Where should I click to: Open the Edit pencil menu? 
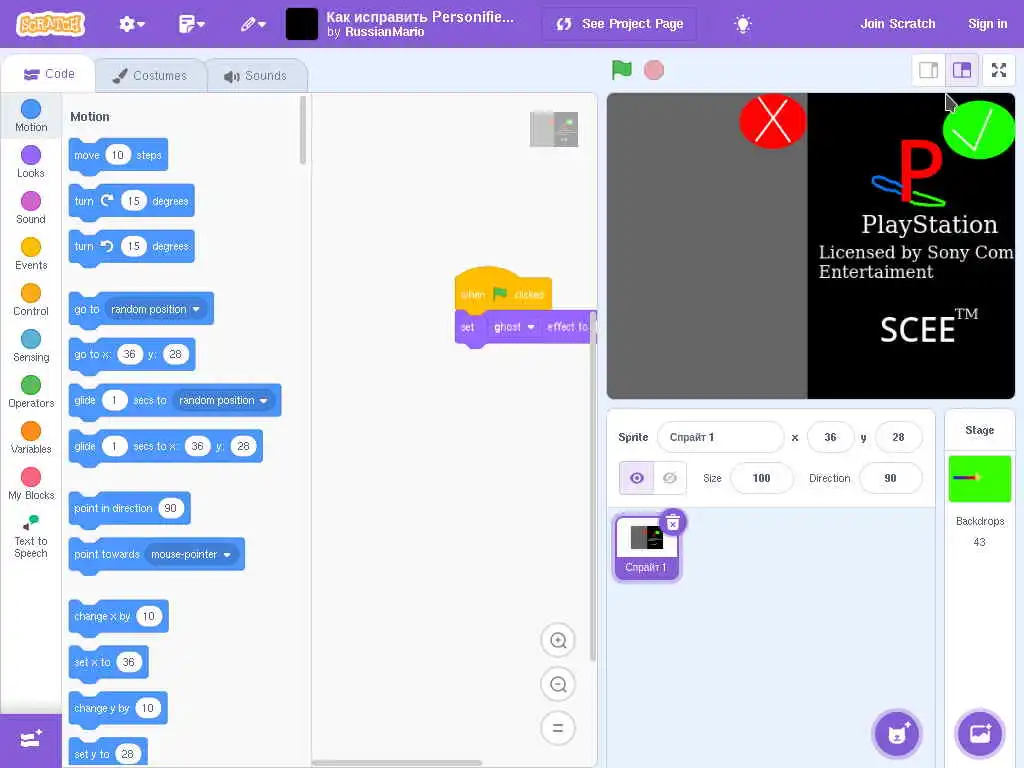[253, 24]
